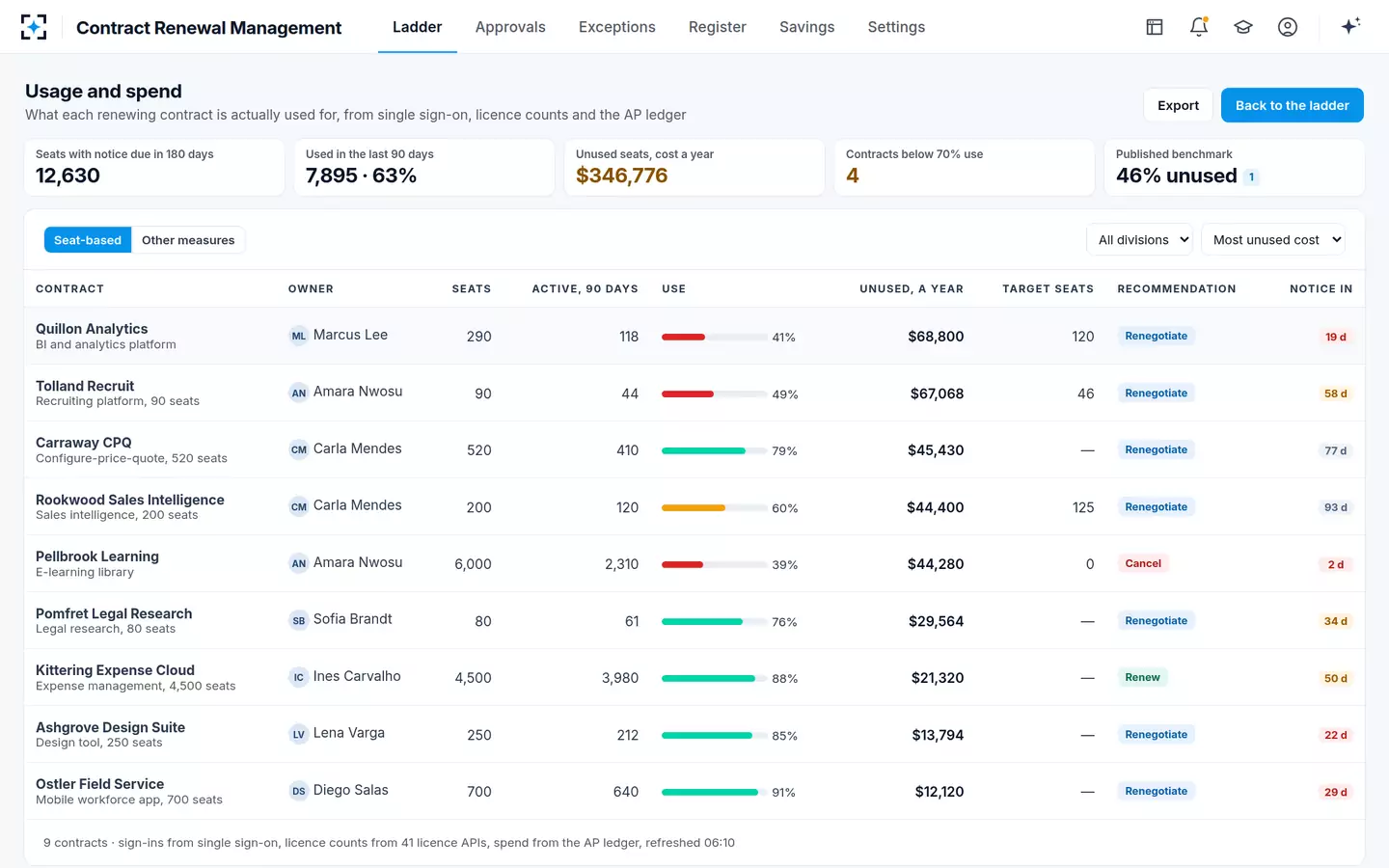View the Savings tab
1389x868 pixels.
807,27
